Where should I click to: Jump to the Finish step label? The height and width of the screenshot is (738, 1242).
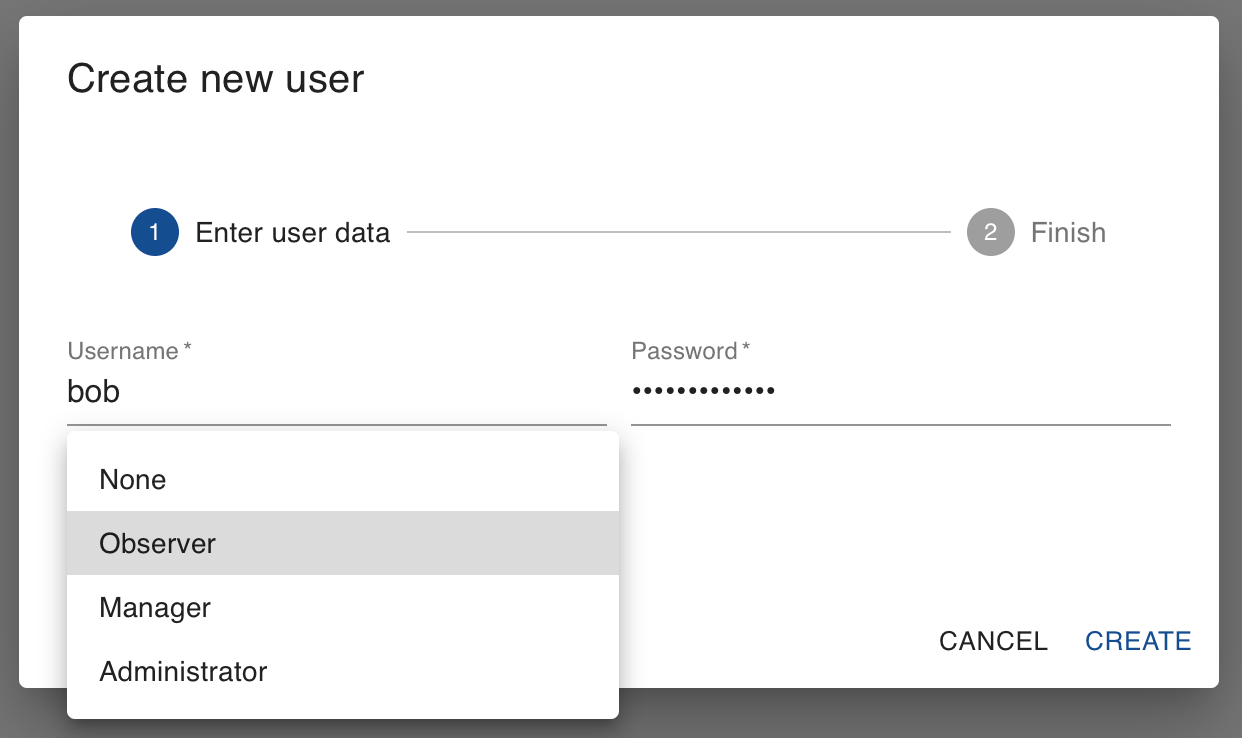pyautogui.click(x=1068, y=233)
